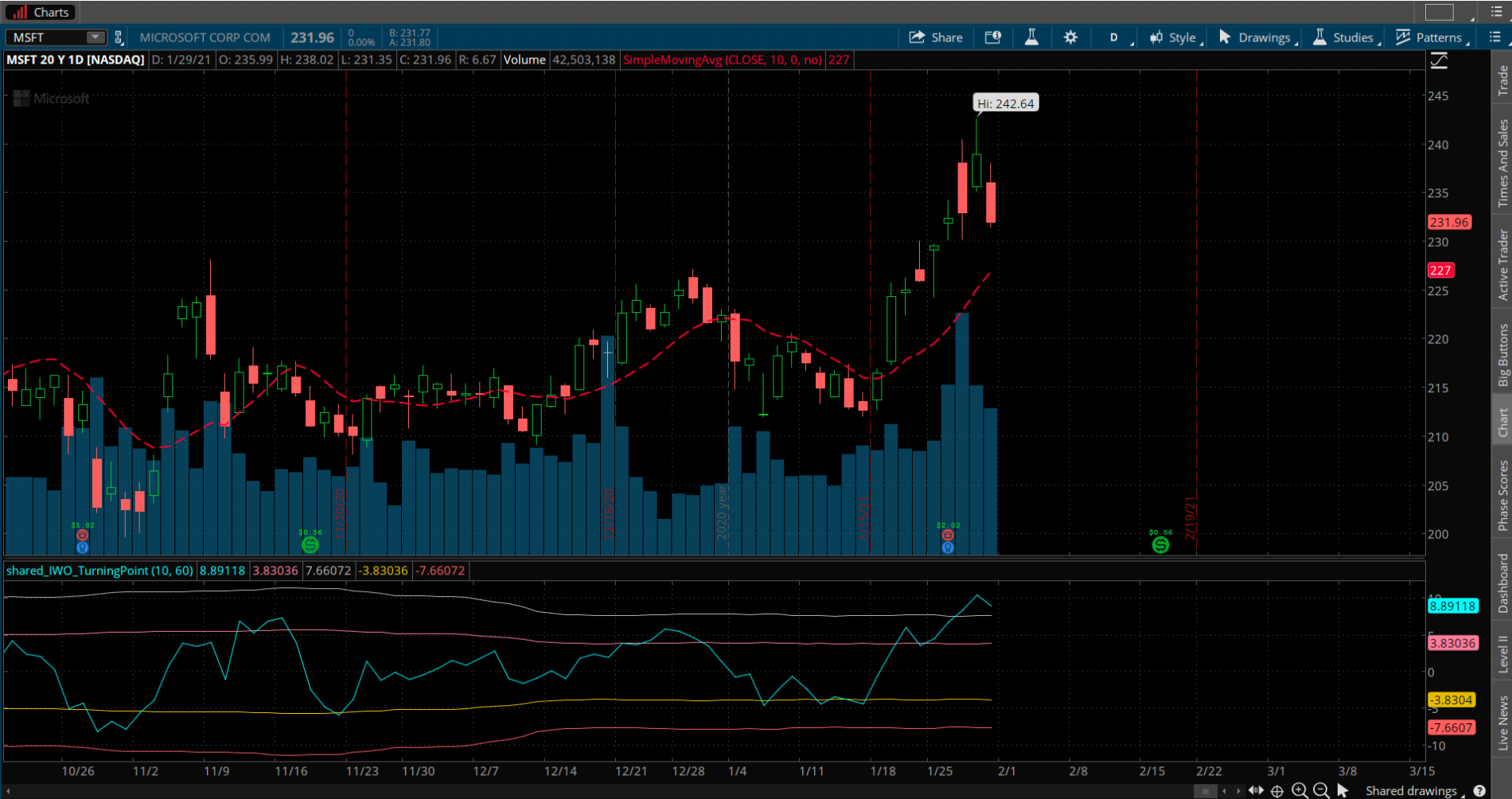The width and height of the screenshot is (1512, 799).
Task: Open the Patterns menu
Action: [x=1432, y=37]
